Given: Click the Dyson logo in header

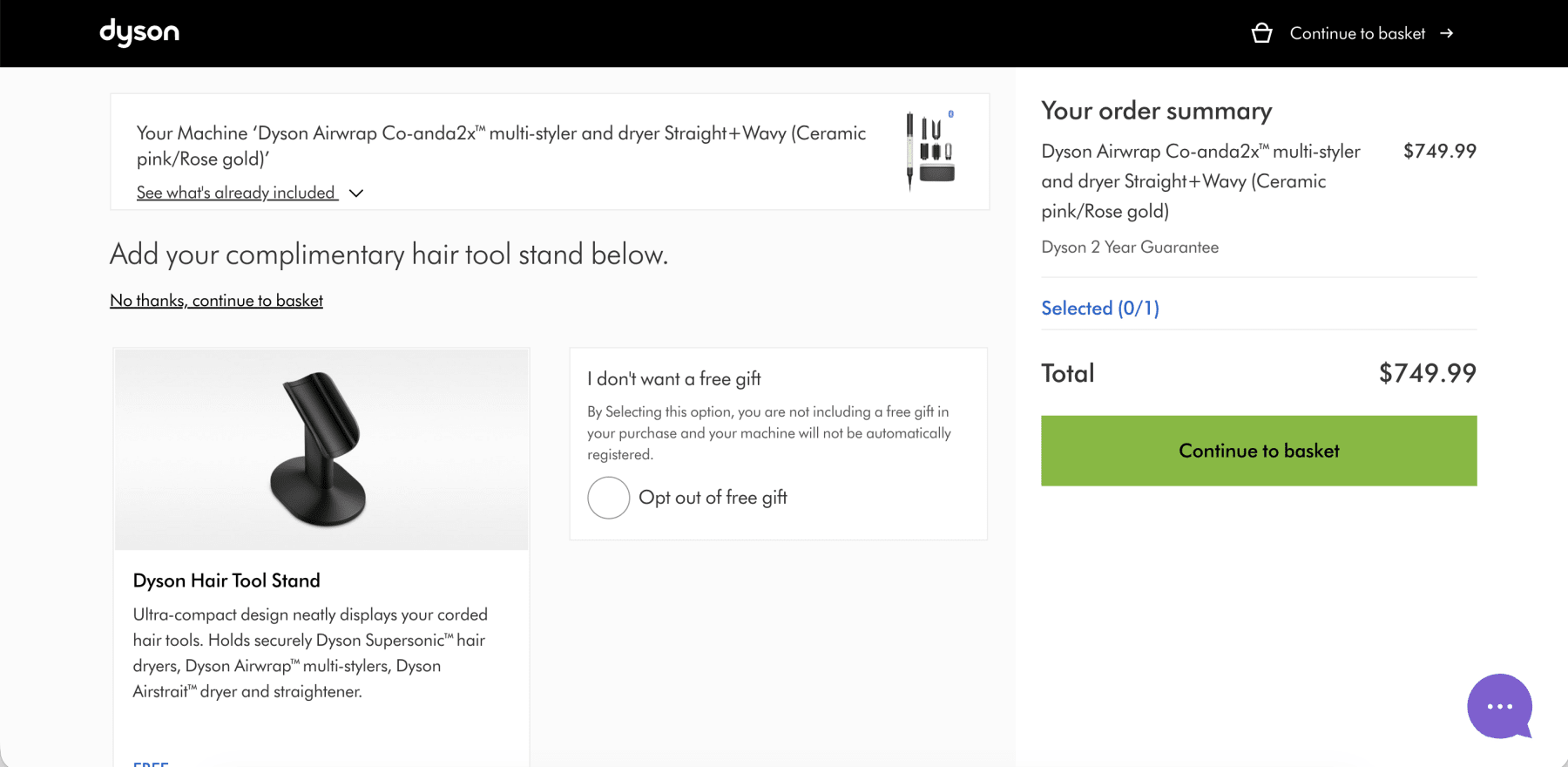Looking at the screenshot, I should pyautogui.click(x=139, y=32).
